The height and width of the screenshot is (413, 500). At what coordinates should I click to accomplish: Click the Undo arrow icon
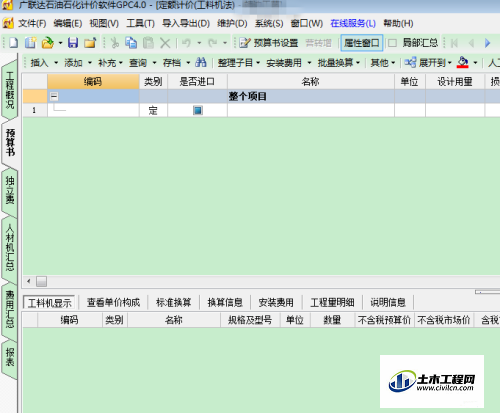[186, 43]
